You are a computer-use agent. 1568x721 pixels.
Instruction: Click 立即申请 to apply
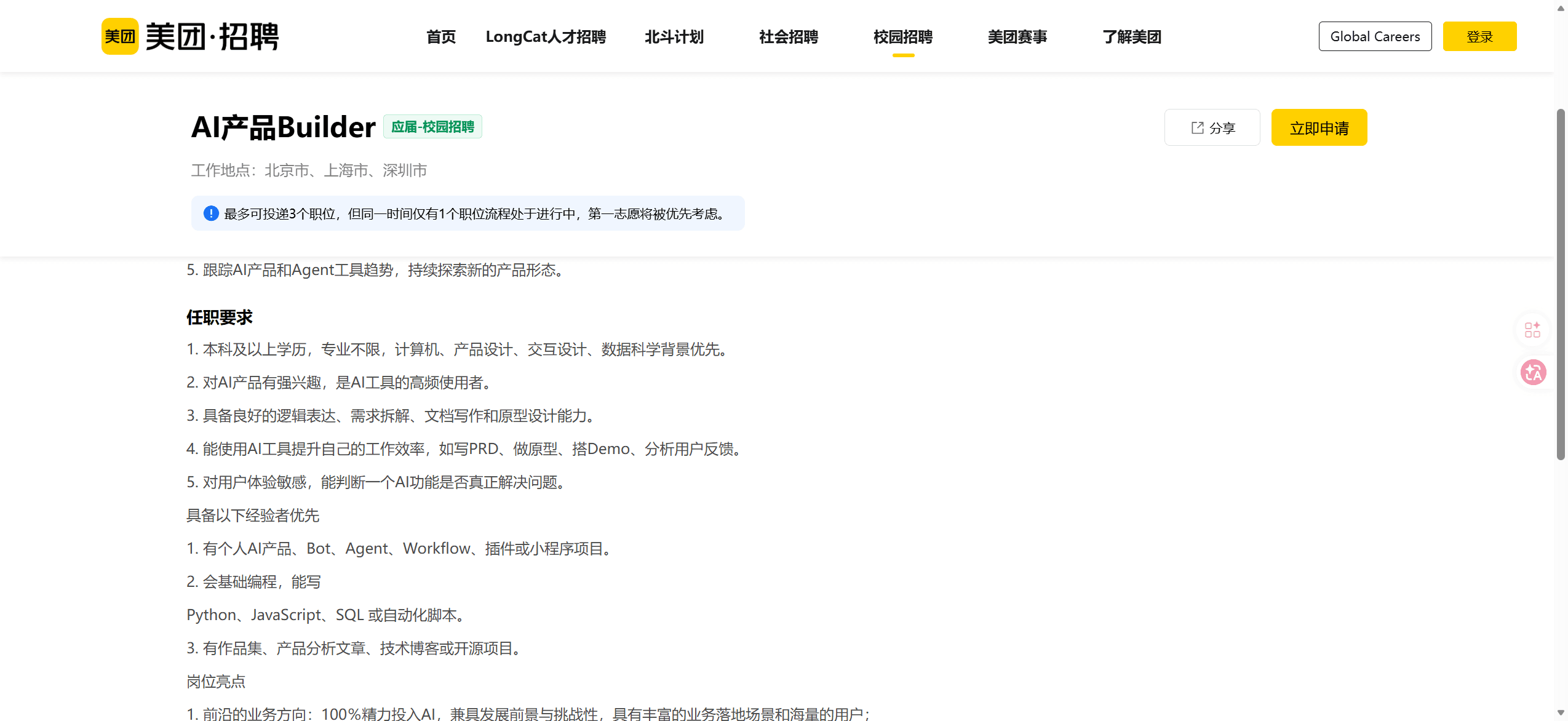point(1319,127)
